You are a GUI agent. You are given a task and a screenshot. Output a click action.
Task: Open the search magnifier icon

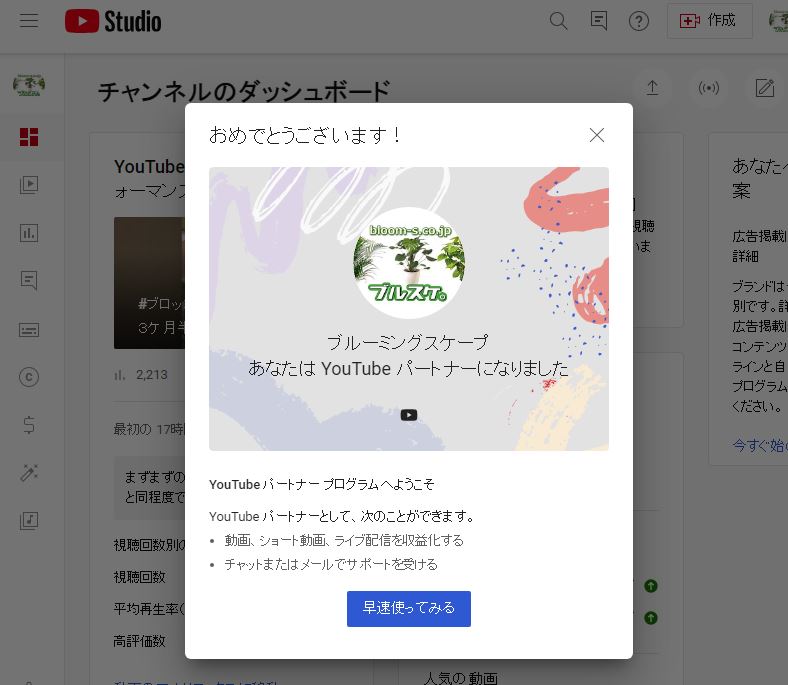click(558, 21)
